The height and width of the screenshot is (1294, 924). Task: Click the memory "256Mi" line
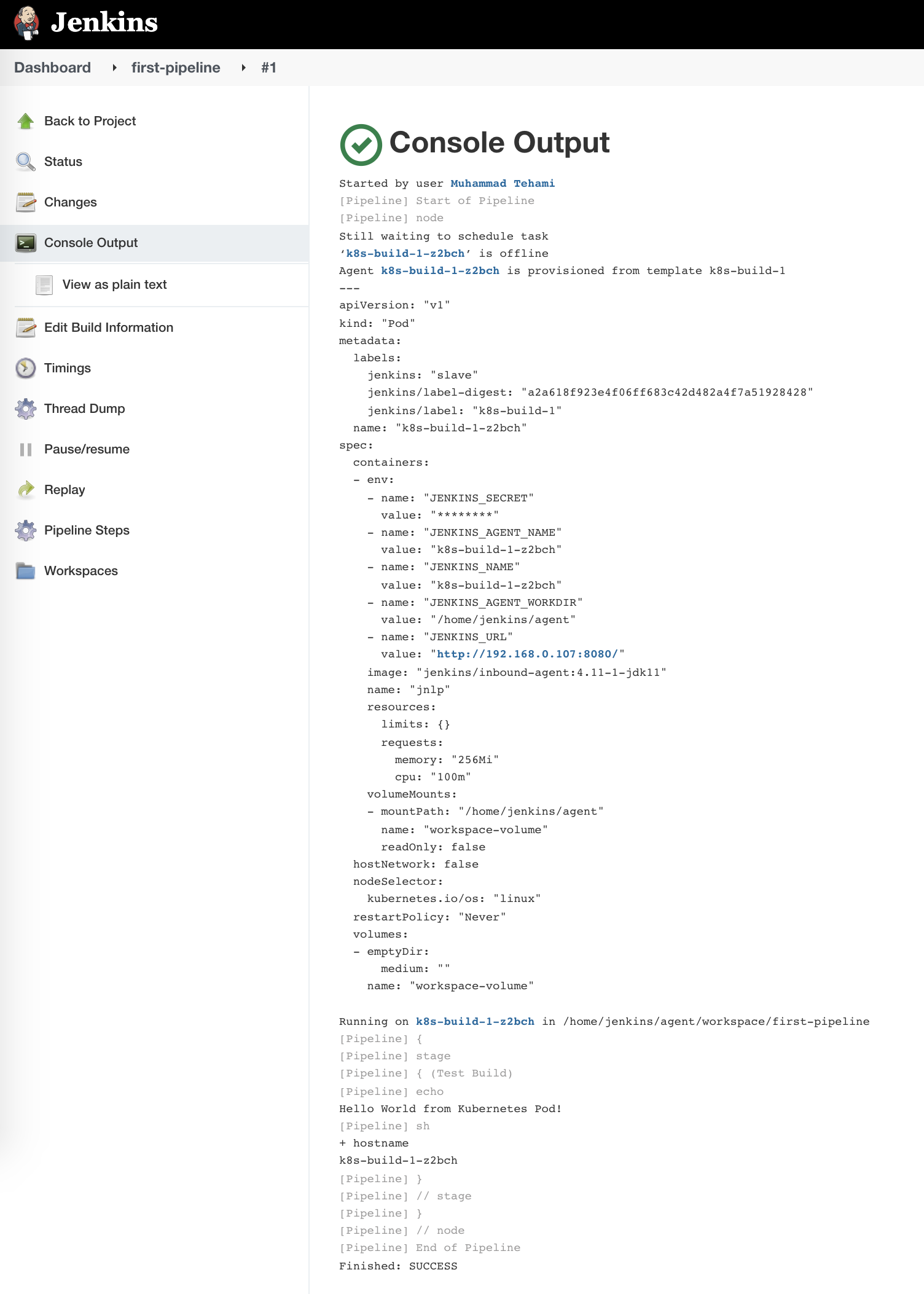coord(447,760)
